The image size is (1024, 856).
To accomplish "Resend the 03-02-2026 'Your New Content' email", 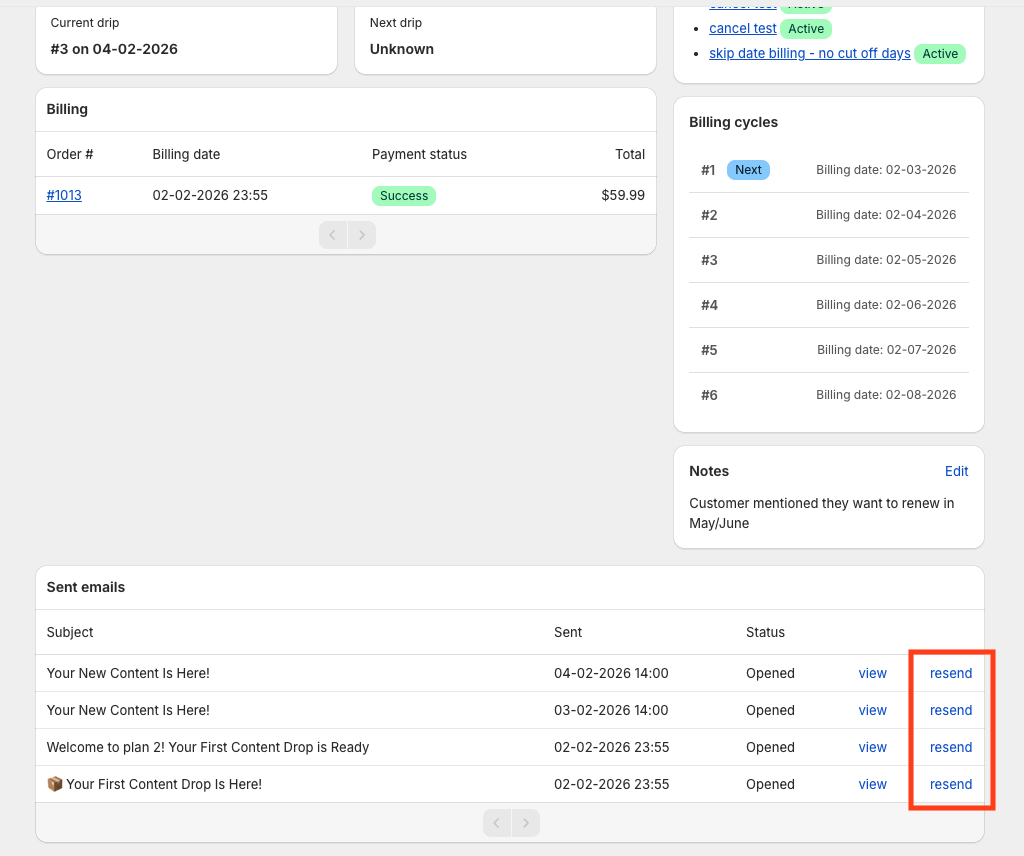I will [x=950, y=711].
